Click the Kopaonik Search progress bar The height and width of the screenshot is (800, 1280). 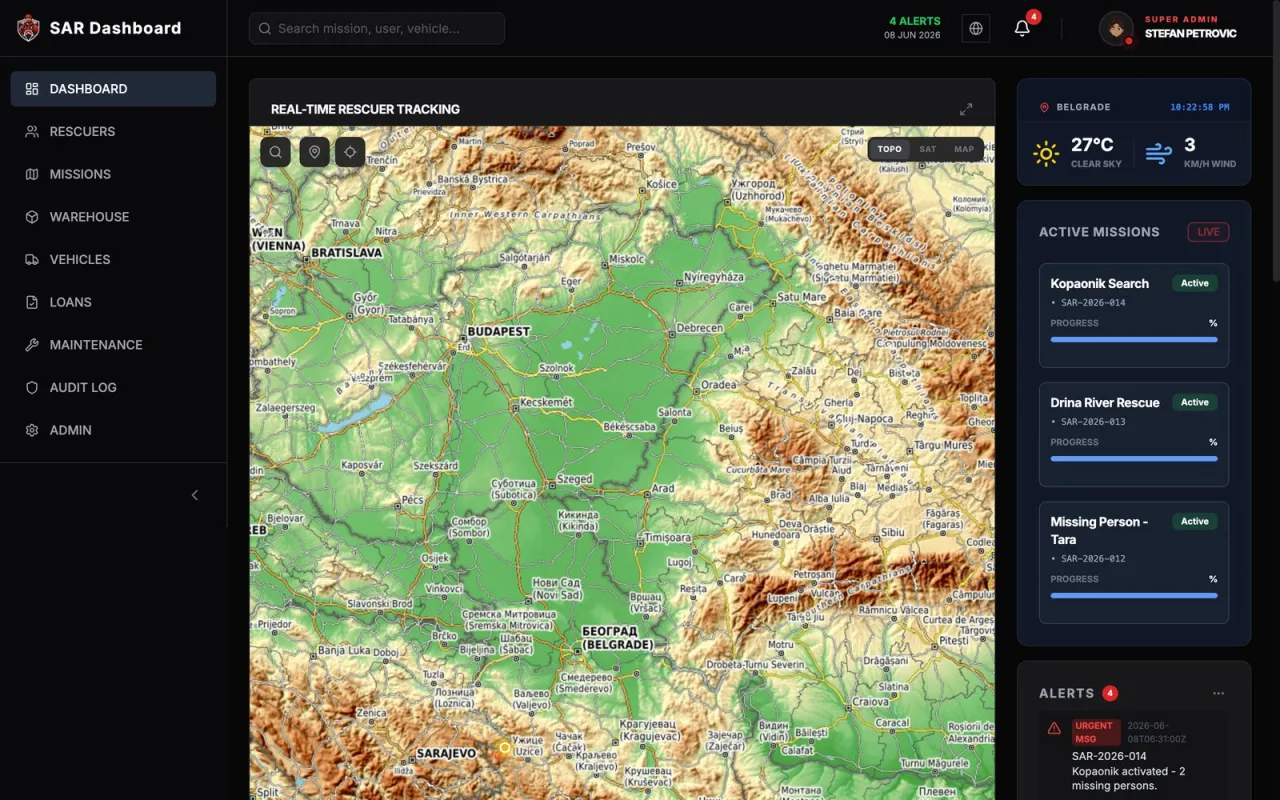1134,340
